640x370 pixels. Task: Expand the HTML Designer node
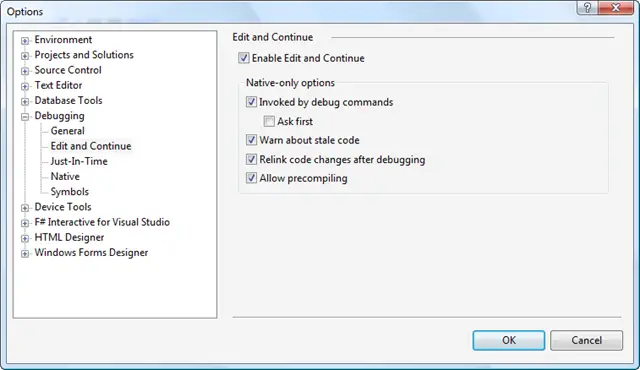[25, 238]
